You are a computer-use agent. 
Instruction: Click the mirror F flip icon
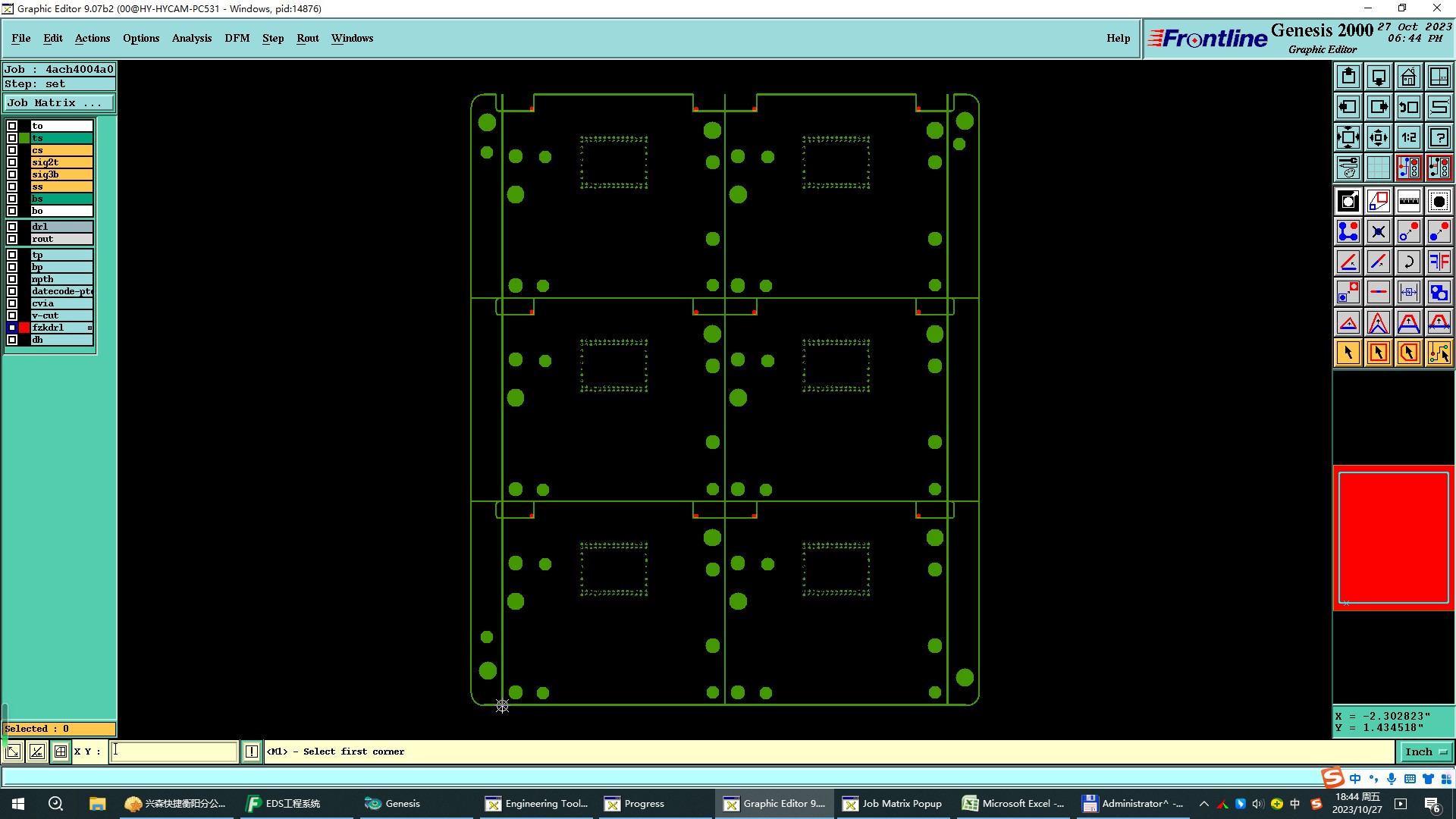[1439, 262]
